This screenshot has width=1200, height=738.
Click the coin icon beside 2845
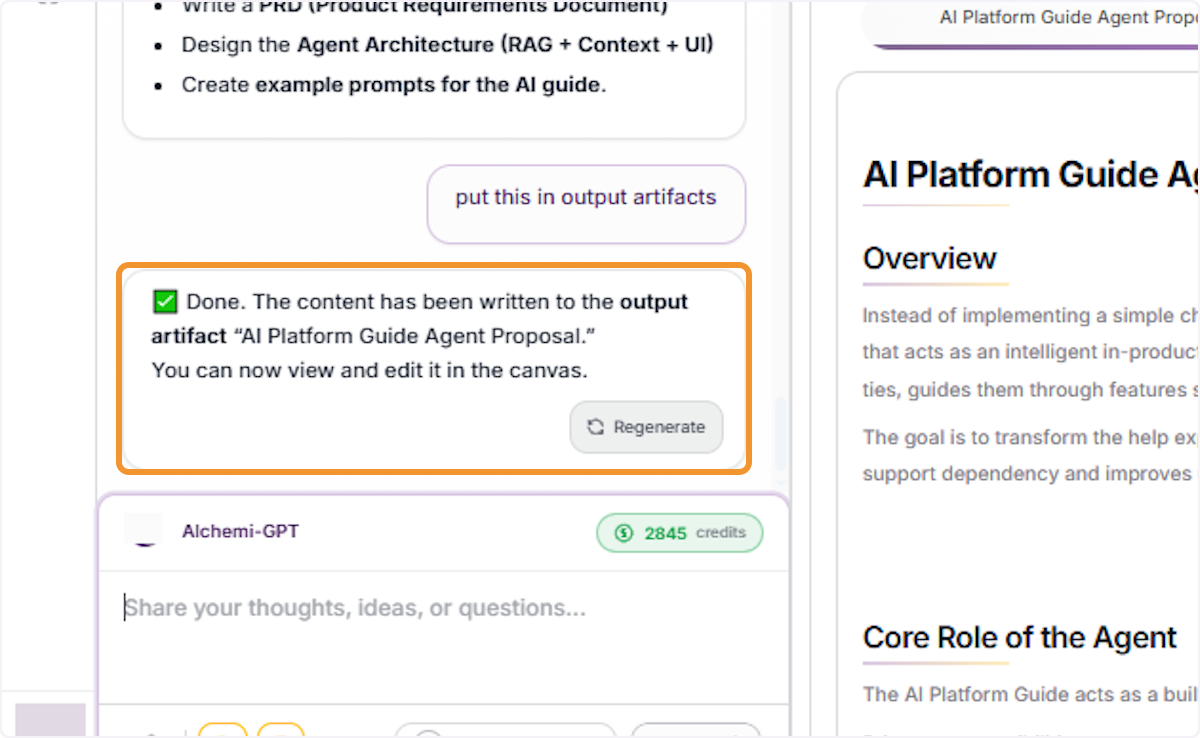pyautogui.click(x=624, y=533)
